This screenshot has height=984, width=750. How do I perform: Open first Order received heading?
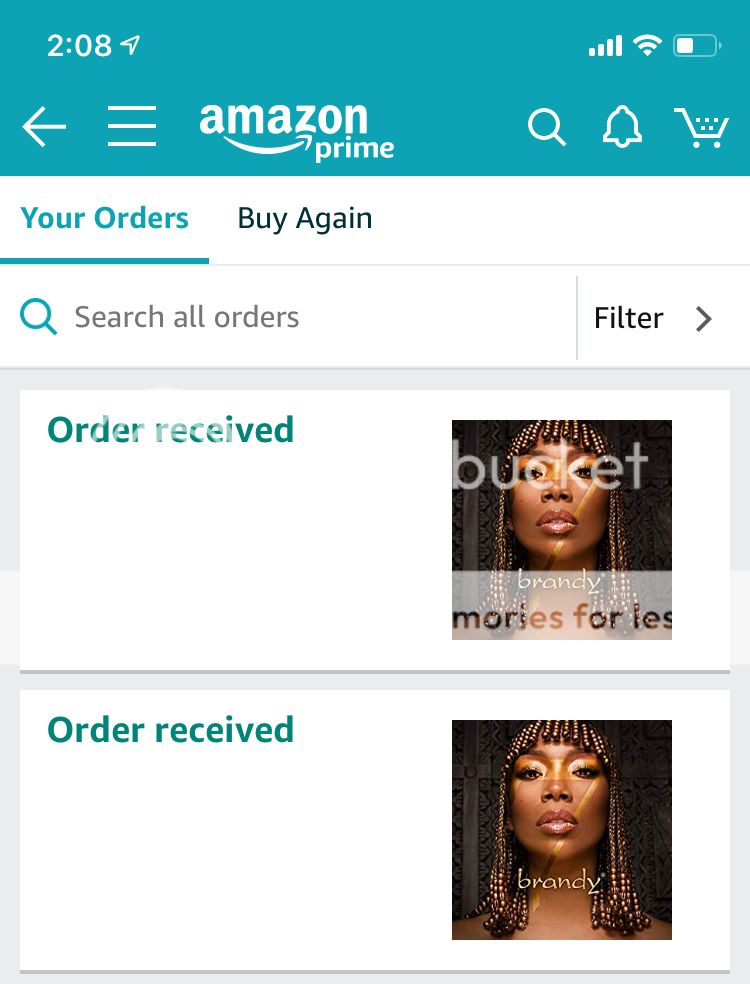[x=171, y=430]
